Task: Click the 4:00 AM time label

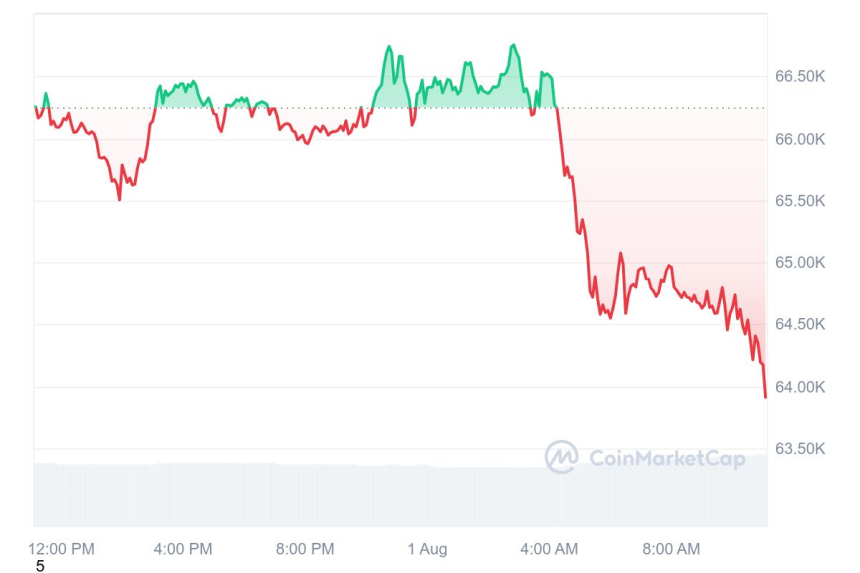Action: (x=549, y=548)
